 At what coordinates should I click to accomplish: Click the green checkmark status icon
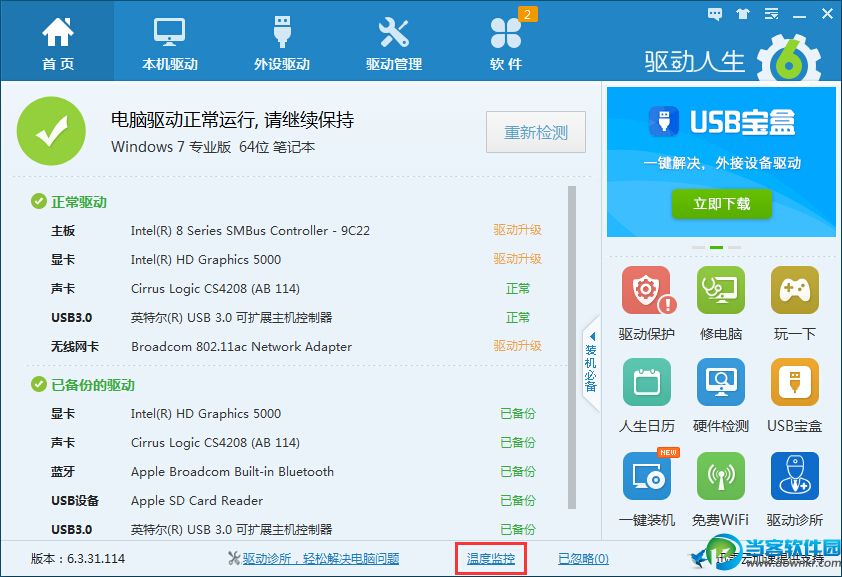[x=52, y=131]
